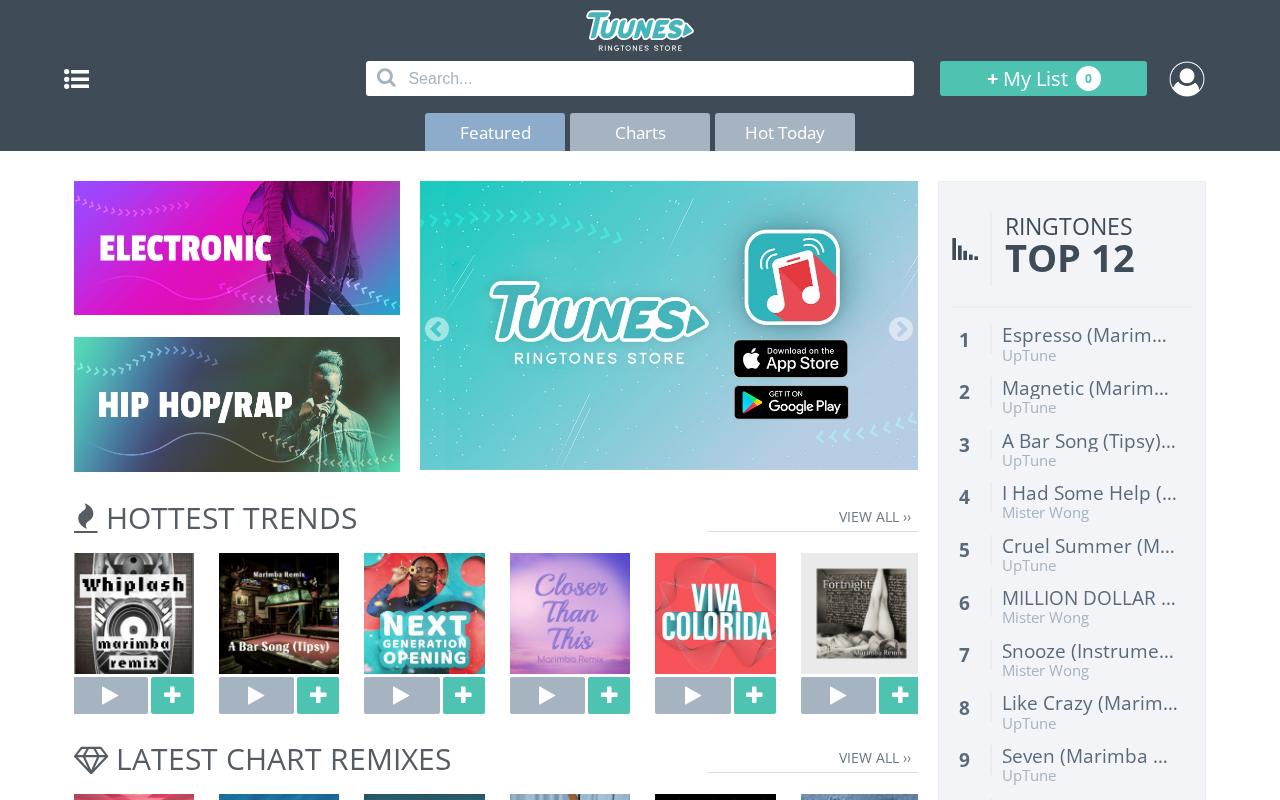This screenshot has width=1280, height=800.
Task: Open Seven (Marimba) in Top 12
Action: point(1085,756)
